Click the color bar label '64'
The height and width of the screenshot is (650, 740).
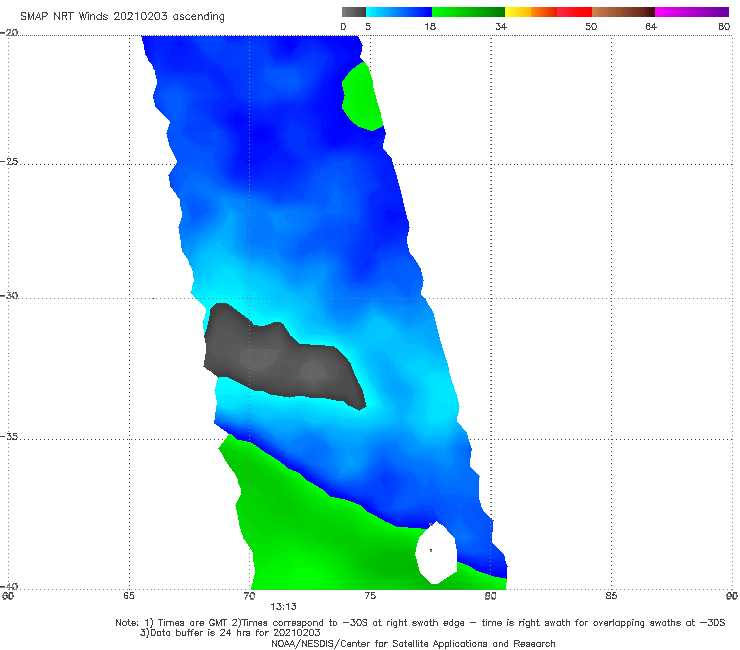pyautogui.click(x=651, y=26)
